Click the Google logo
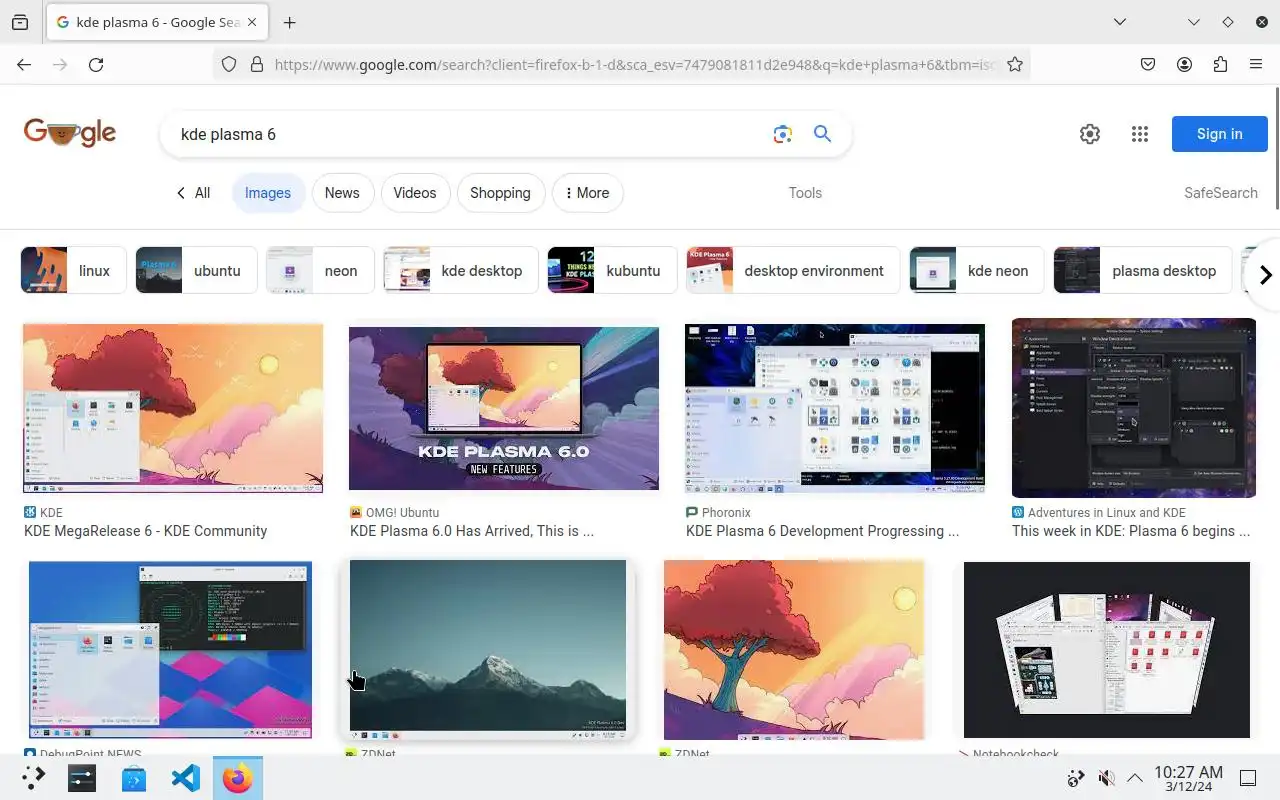 coord(70,133)
